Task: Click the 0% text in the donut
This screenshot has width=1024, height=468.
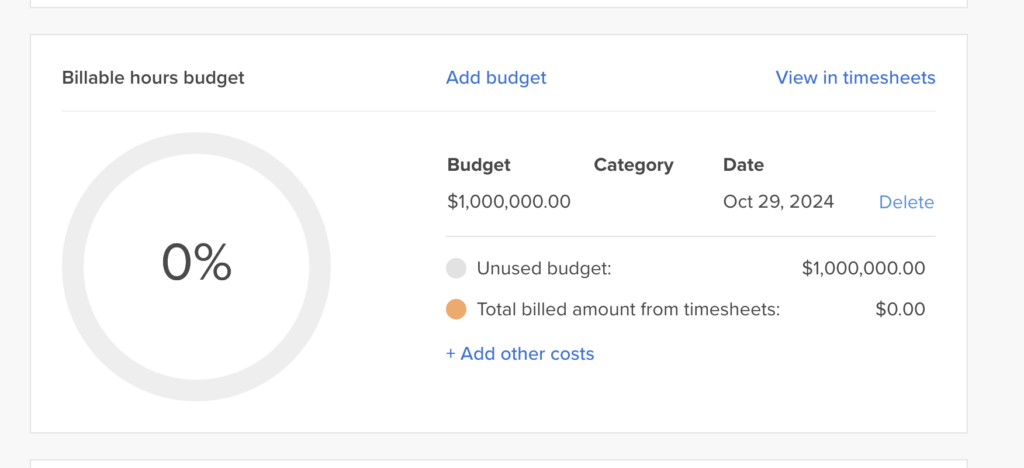Action: [x=197, y=262]
